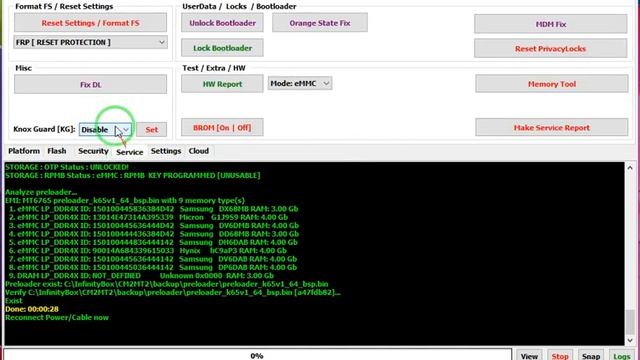Click the 'Verify C:\InfinityBox' log line

point(173,292)
